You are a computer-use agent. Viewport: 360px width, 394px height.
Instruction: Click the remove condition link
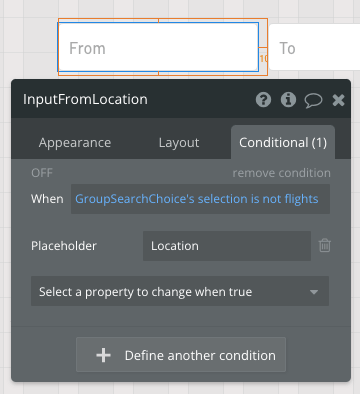coord(282,173)
